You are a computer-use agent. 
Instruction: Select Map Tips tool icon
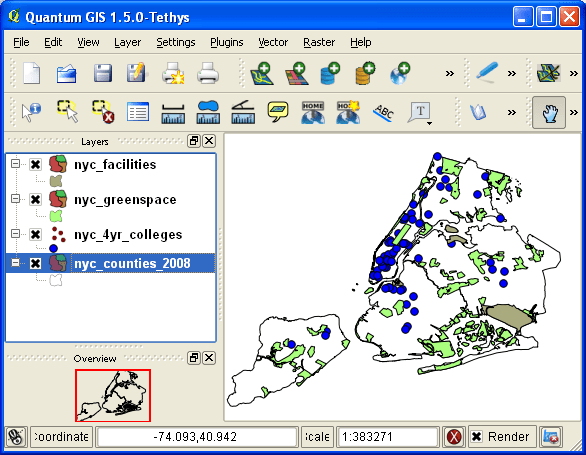tap(278, 112)
